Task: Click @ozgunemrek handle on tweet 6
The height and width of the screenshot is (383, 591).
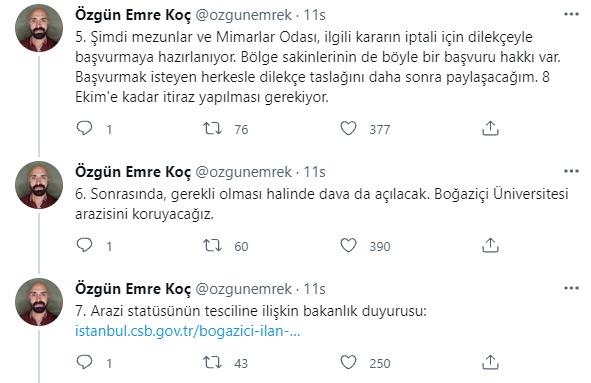Action: click(243, 172)
